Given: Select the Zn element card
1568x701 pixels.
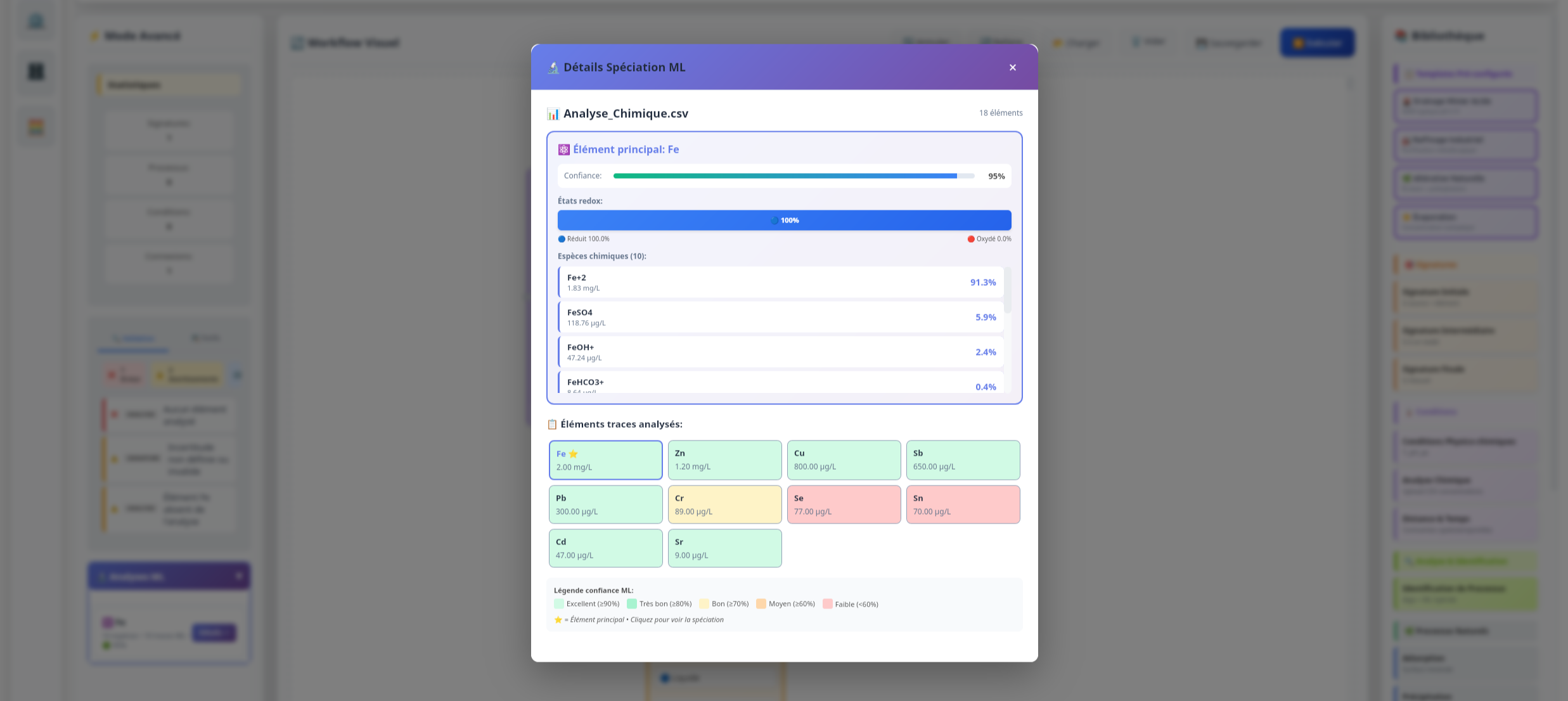Looking at the screenshot, I should 724,460.
